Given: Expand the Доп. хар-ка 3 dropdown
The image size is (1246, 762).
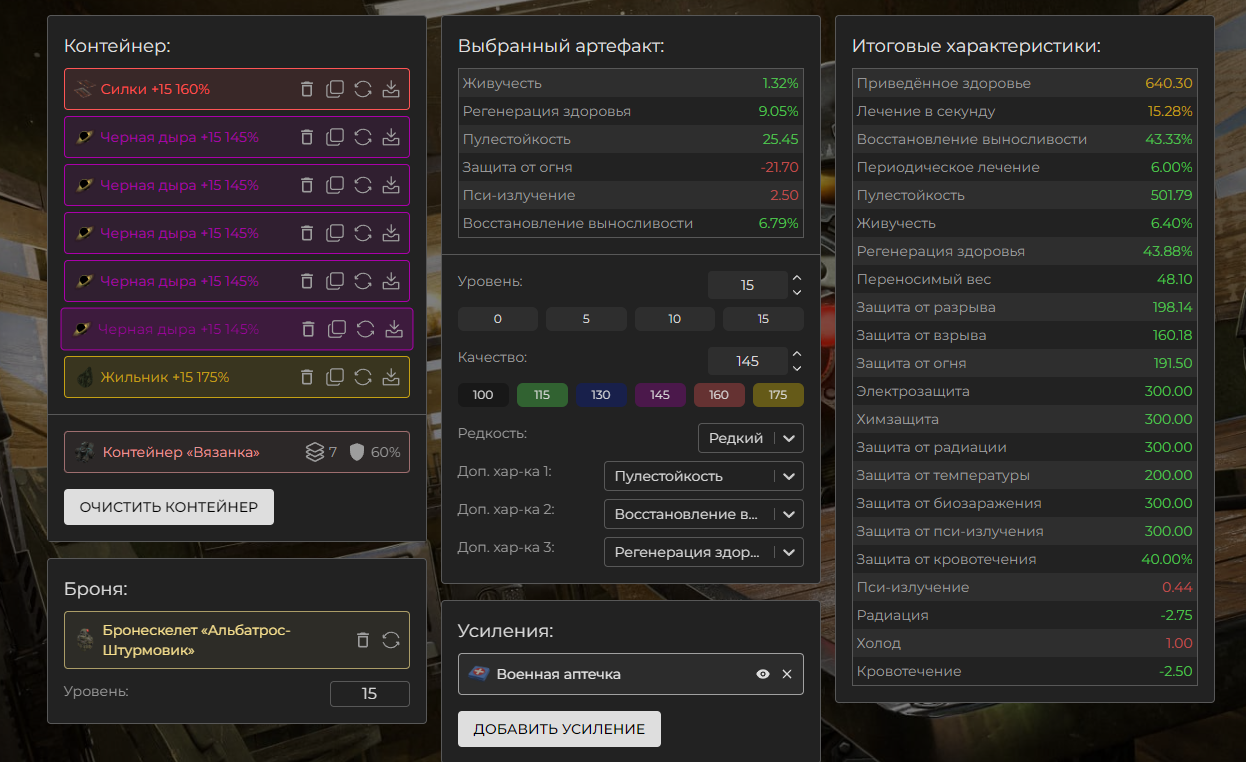Looking at the screenshot, I should [x=703, y=552].
